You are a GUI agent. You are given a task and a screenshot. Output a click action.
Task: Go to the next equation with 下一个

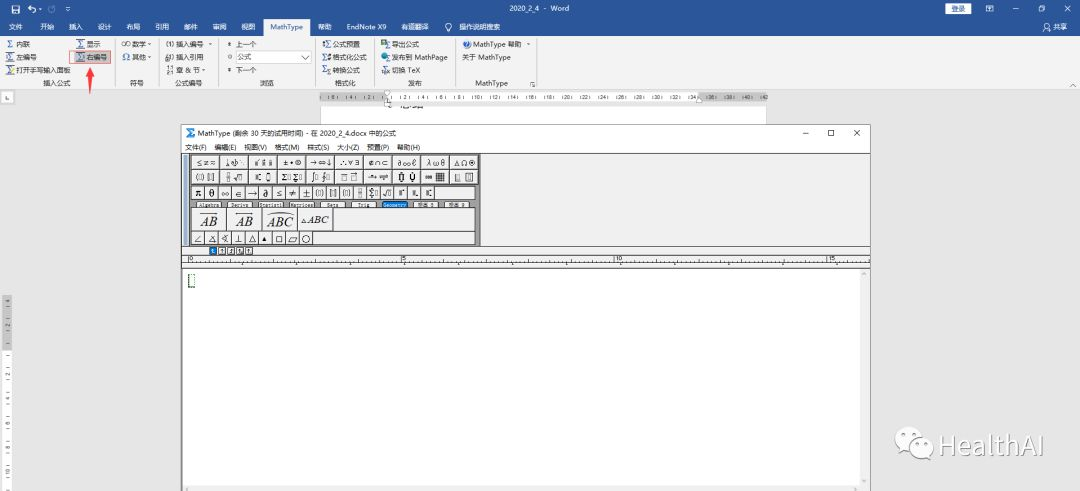click(242, 70)
